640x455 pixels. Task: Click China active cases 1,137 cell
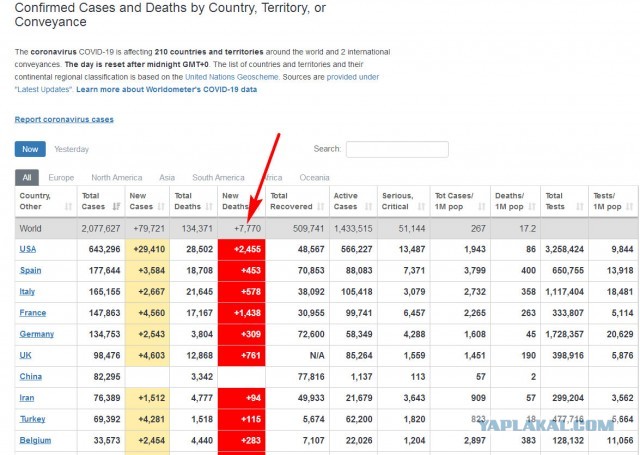(x=353, y=376)
